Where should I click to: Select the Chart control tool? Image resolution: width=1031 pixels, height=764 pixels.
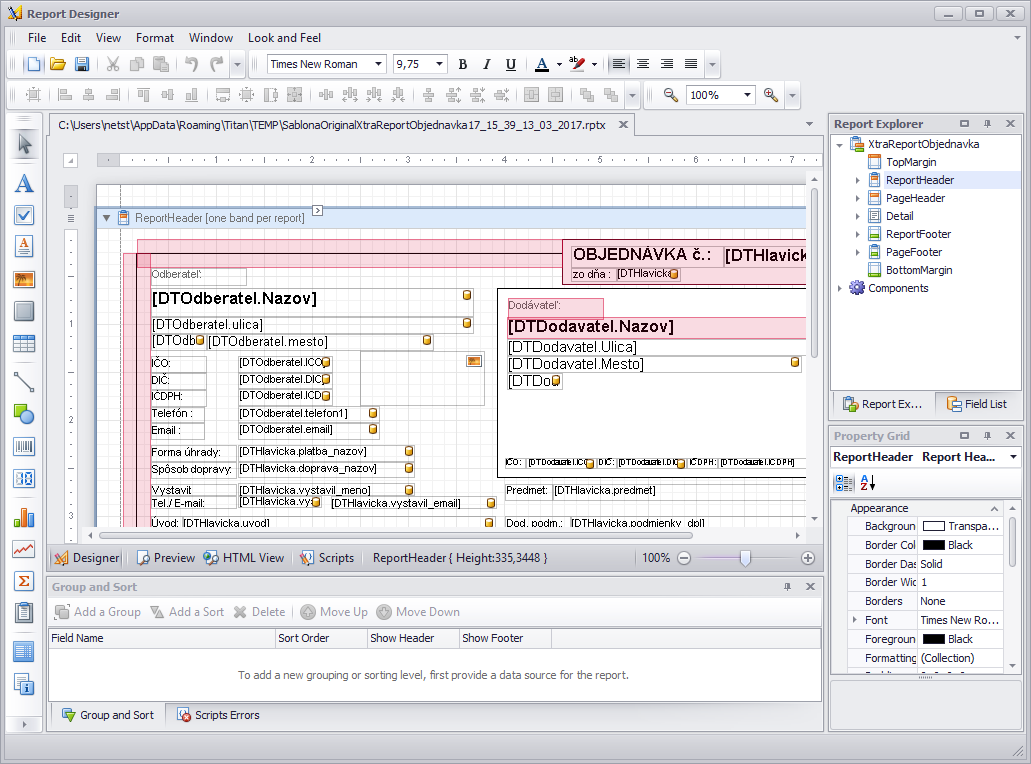point(24,518)
